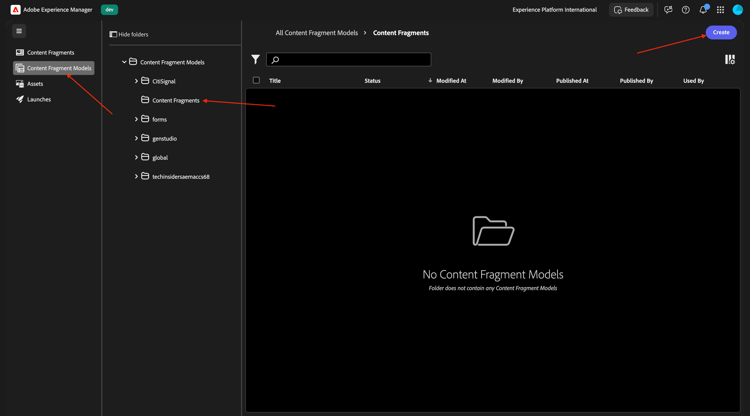Open notifications bell icon
Viewport: 750px width, 416px height.
coord(703,10)
